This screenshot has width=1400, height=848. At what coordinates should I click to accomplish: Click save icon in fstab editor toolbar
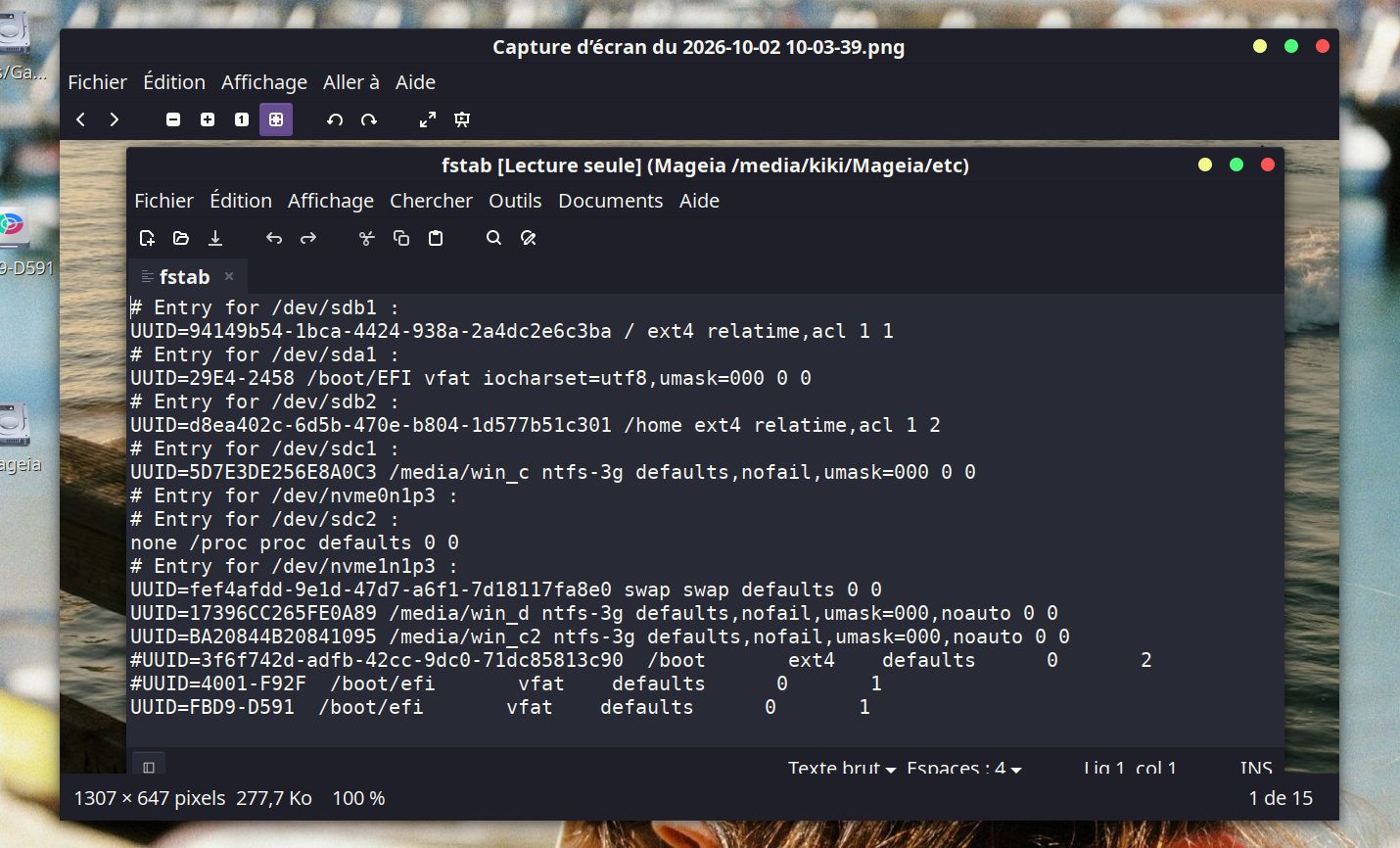click(215, 238)
